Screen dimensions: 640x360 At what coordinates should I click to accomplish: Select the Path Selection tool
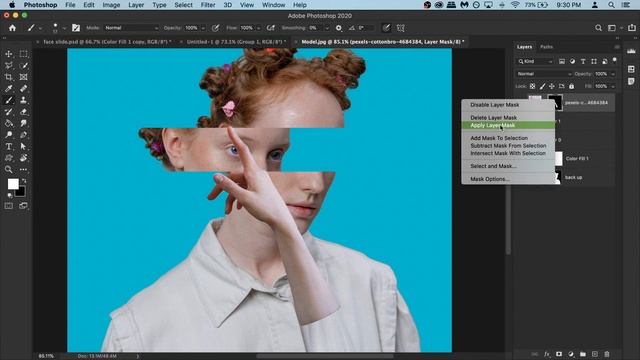(24, 146)
